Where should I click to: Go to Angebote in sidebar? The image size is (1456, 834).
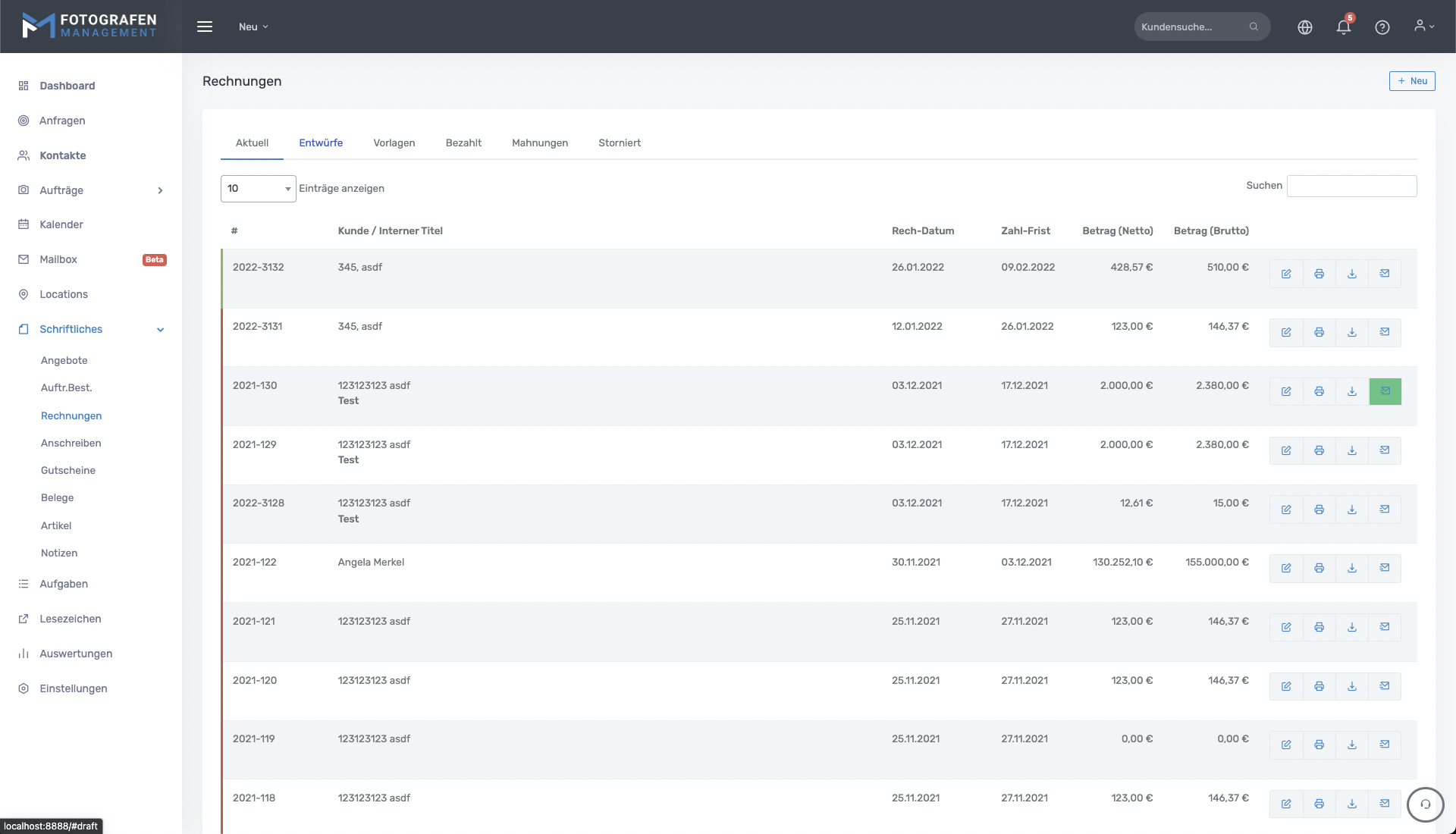[64, 360]
